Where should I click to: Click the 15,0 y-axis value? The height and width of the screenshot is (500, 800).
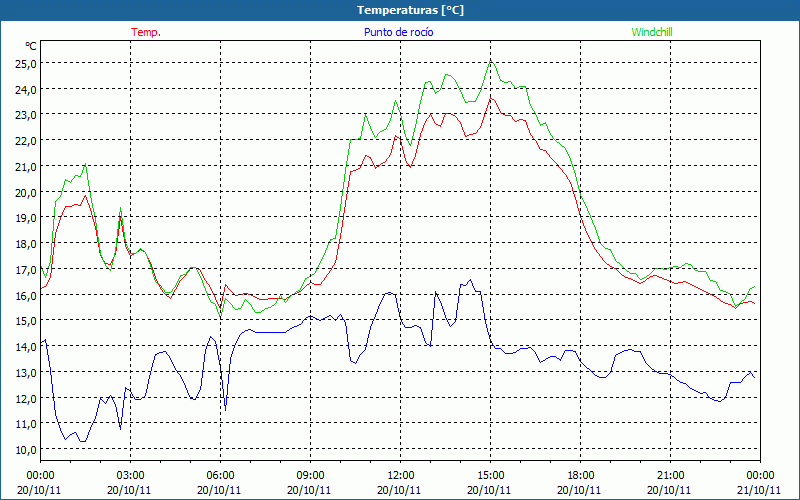[x=26, y=321]
